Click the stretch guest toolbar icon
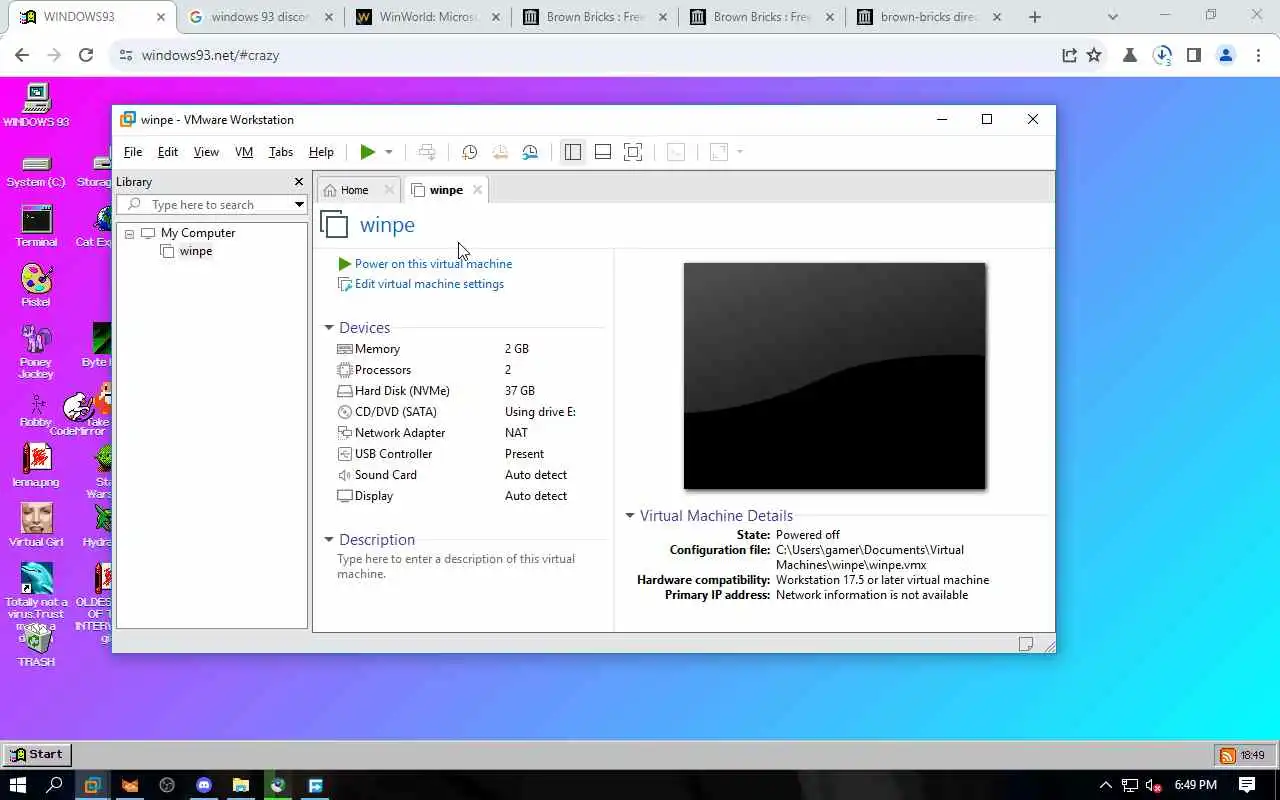 [x=718, y=152]
